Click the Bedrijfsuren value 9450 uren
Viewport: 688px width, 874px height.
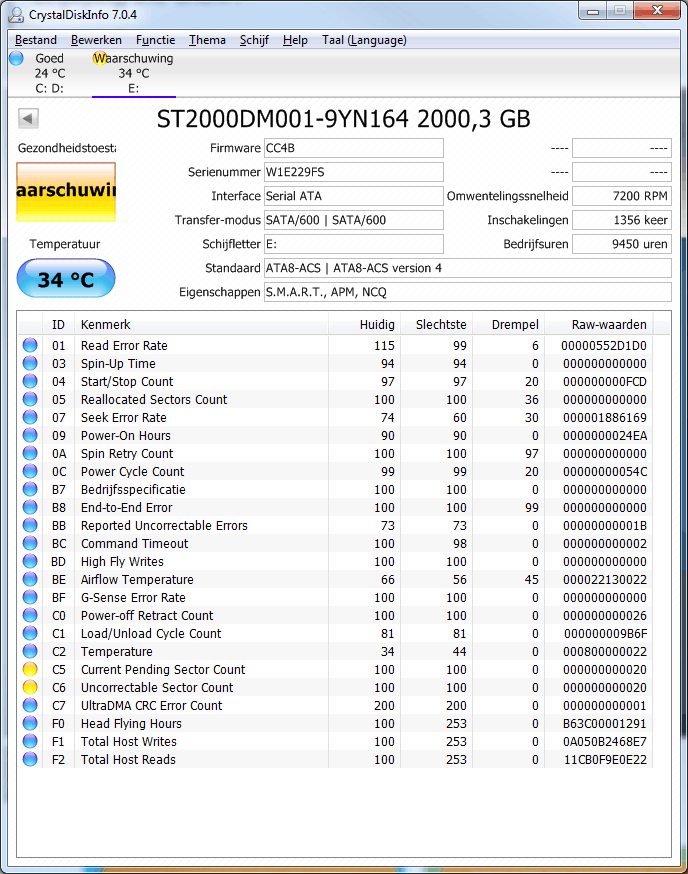pos(622,244)
